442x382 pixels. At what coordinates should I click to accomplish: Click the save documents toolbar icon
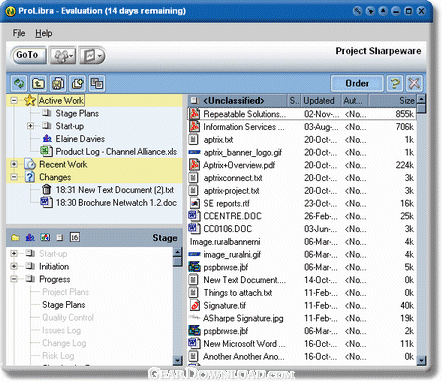point(58,83)
